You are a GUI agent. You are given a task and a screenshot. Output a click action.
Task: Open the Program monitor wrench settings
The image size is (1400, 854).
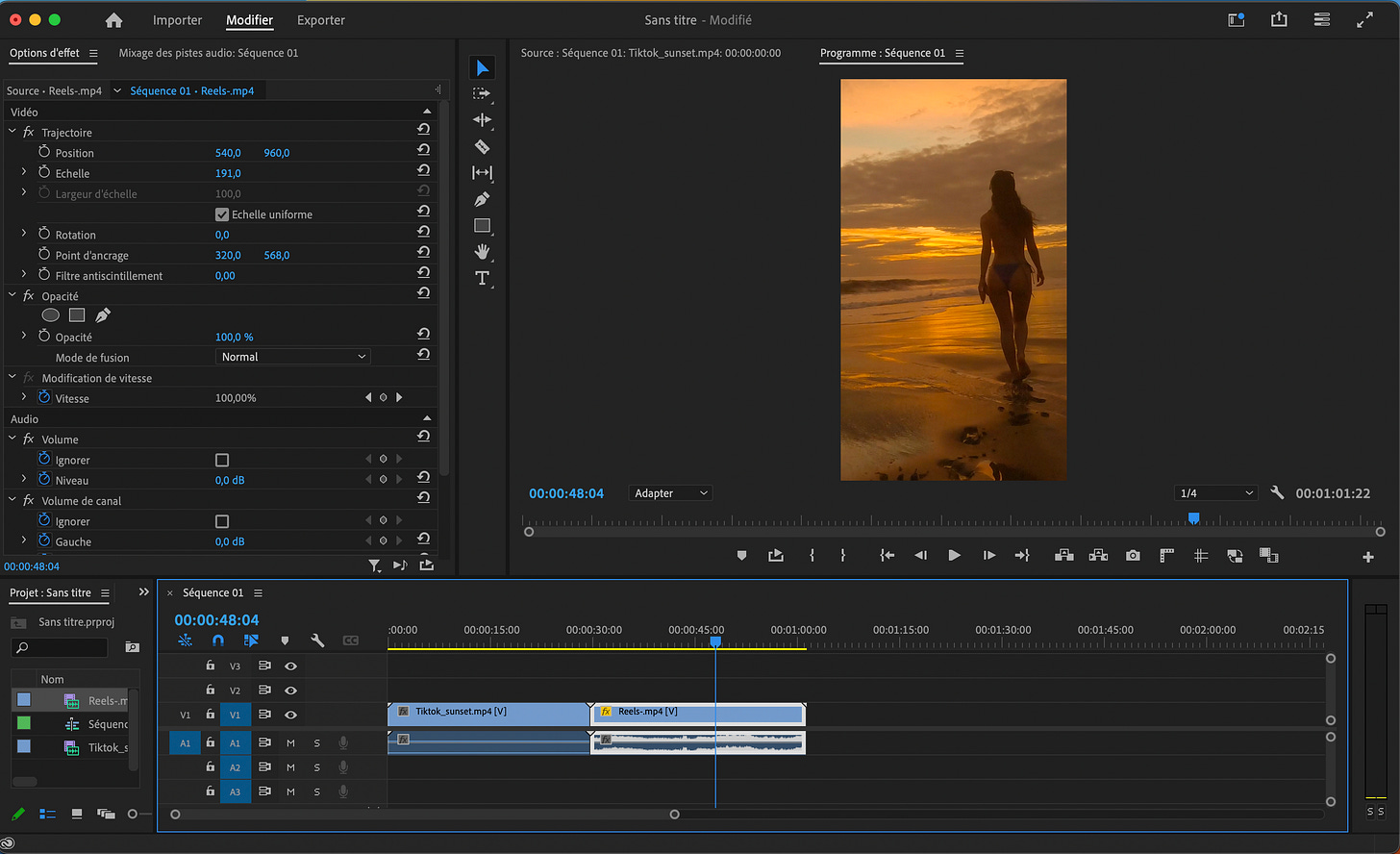(1277, 492)
